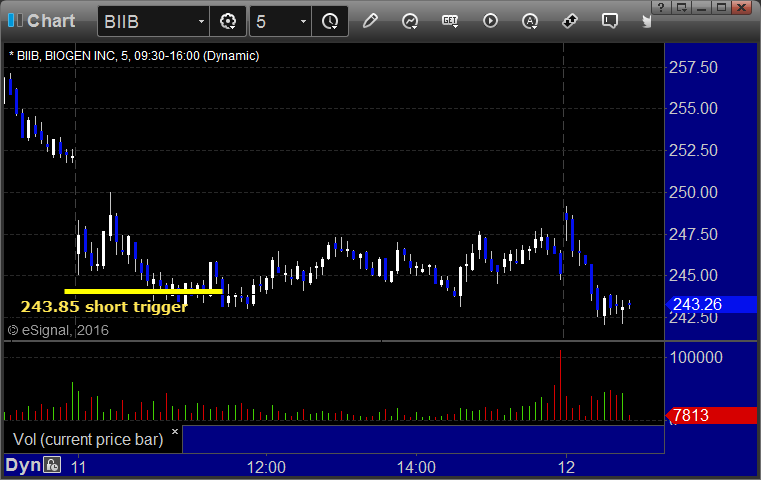Image resolution: width=761 pixels, height=480 pixels.
Task: Click the 250.00 price axis label
Action: [x=693, y=193]
